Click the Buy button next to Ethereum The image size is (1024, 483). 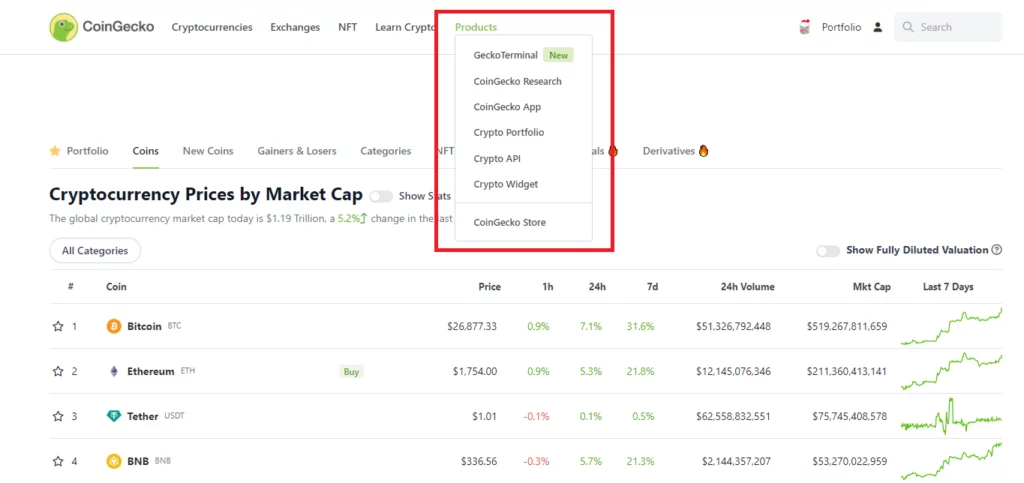351,371
